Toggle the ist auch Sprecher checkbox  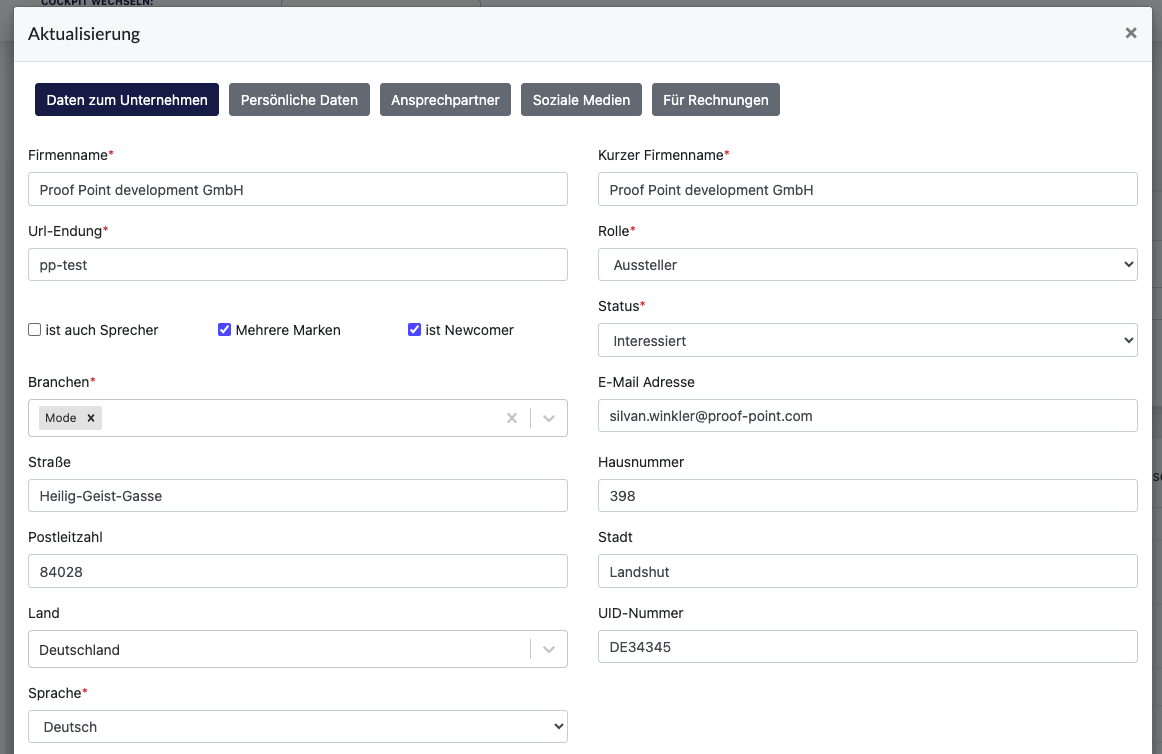pos(34,330)
